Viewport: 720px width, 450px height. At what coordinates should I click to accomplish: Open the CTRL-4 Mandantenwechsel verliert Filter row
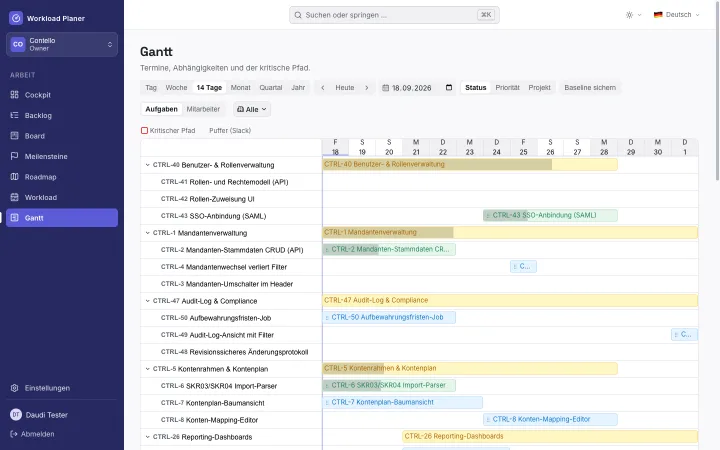pyautogui.click(x=231, y=267)
